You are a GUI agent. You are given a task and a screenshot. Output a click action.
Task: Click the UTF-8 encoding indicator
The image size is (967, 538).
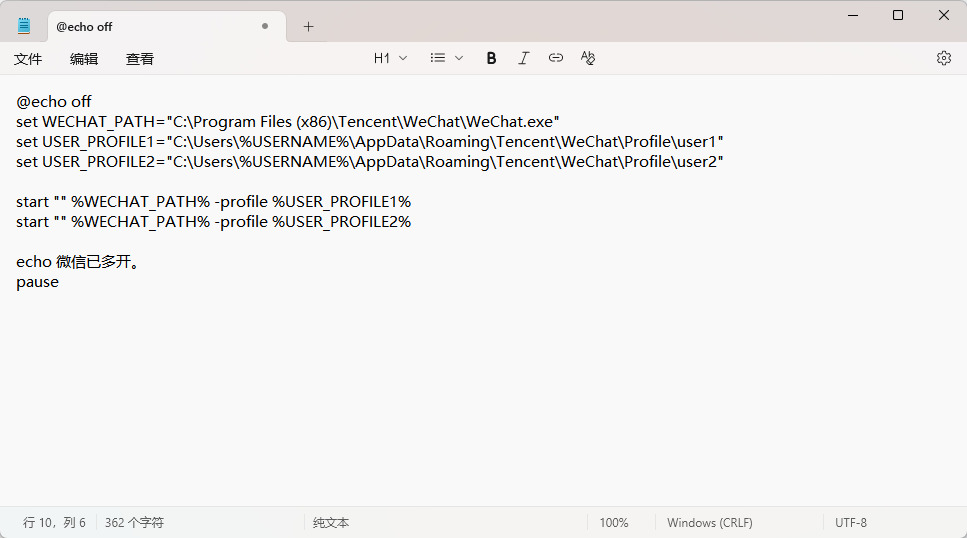tap(851, 523)
